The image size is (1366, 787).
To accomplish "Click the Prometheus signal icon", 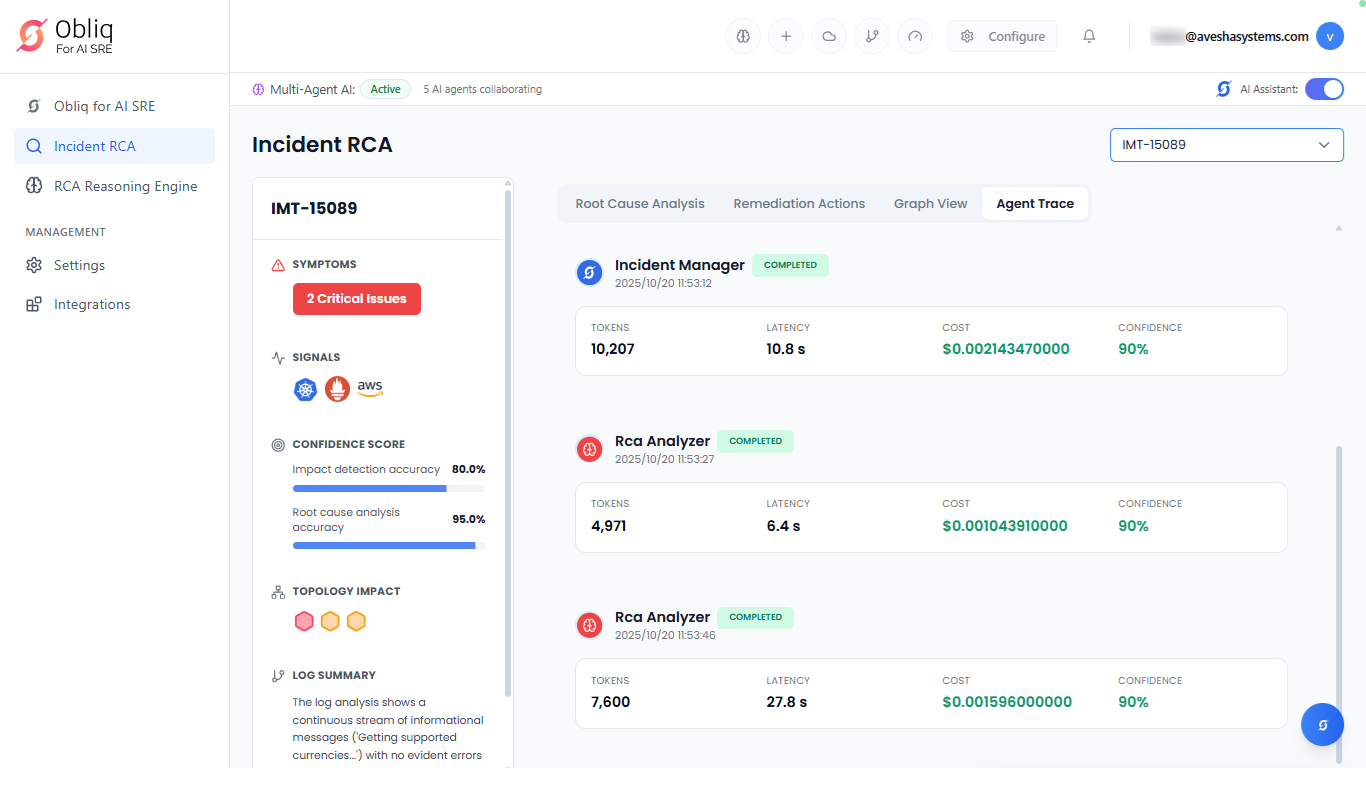I will (337, 390).
